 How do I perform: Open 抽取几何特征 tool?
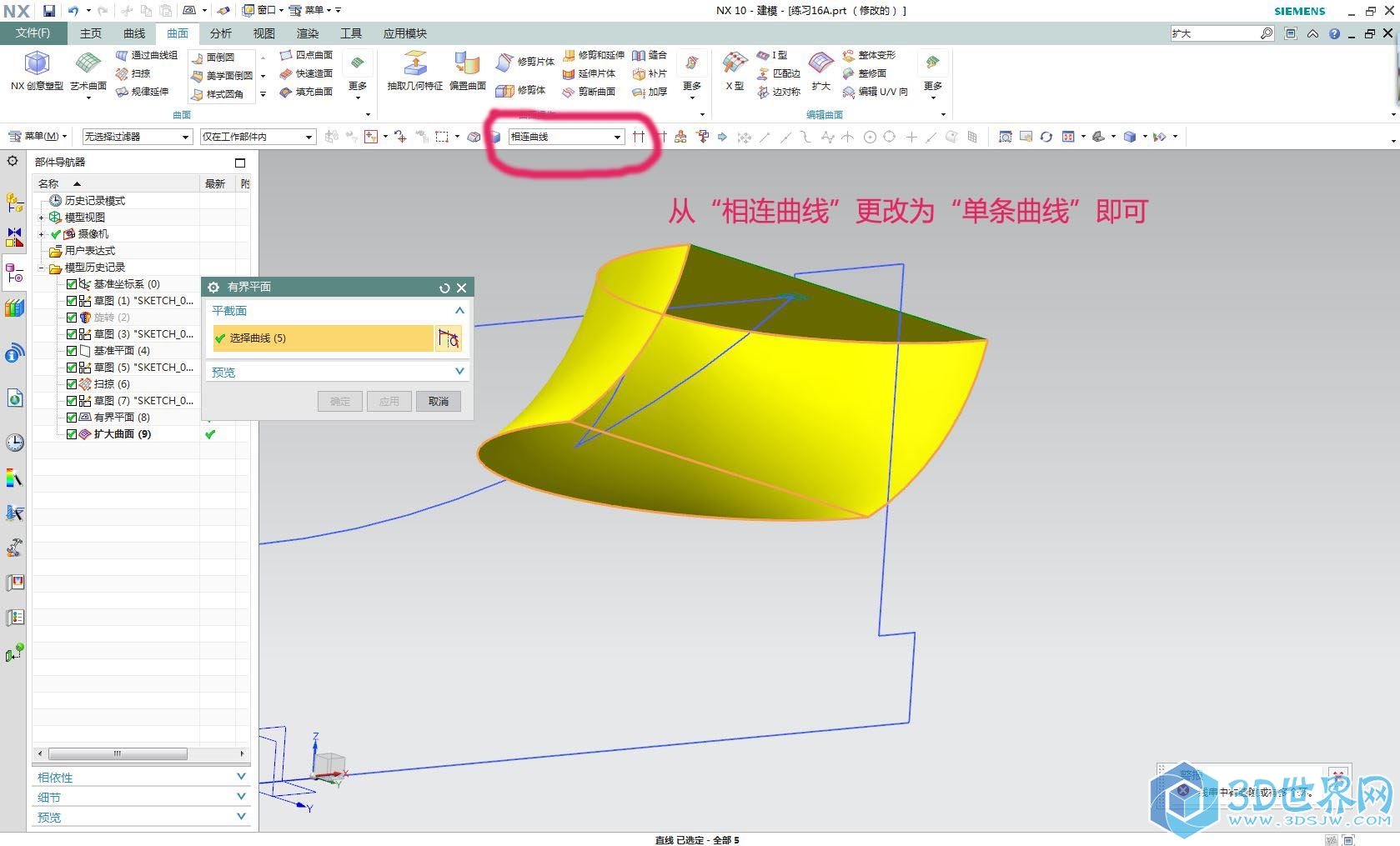pyautogui.click(x=414, y=71)
